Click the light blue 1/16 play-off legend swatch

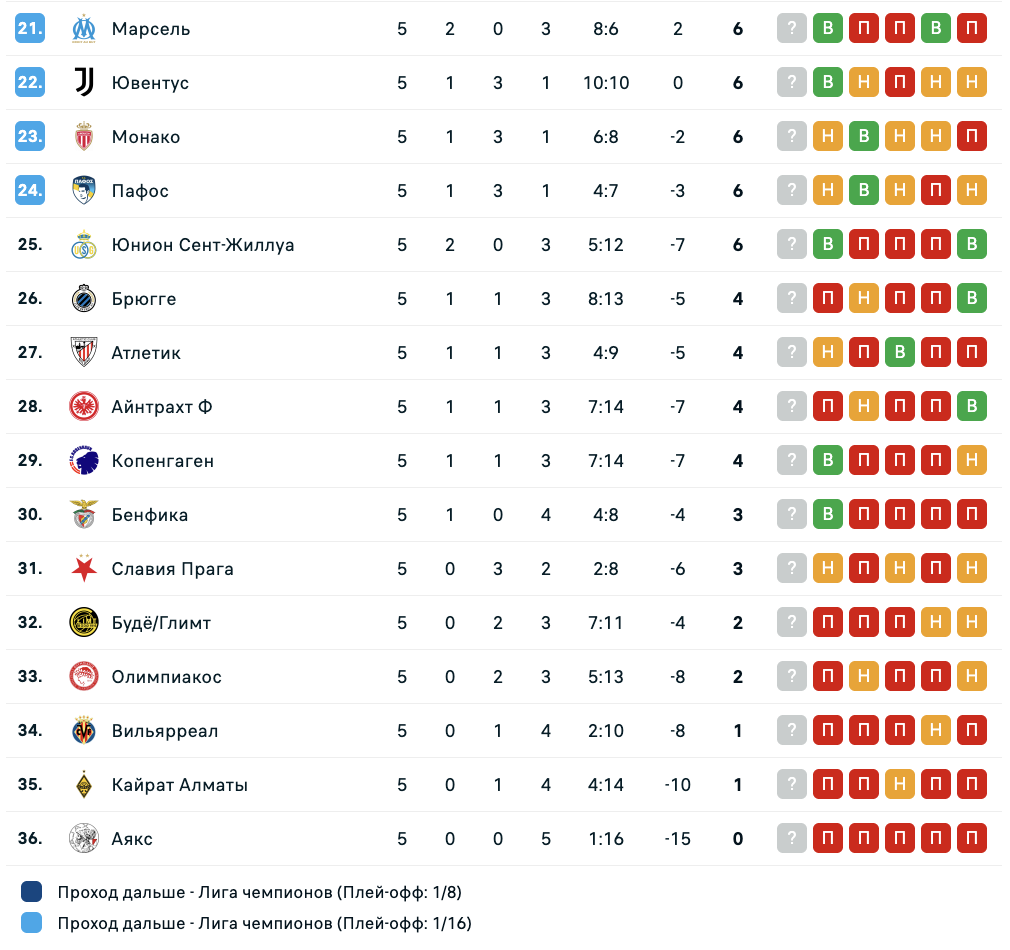(x=31, y=923)
